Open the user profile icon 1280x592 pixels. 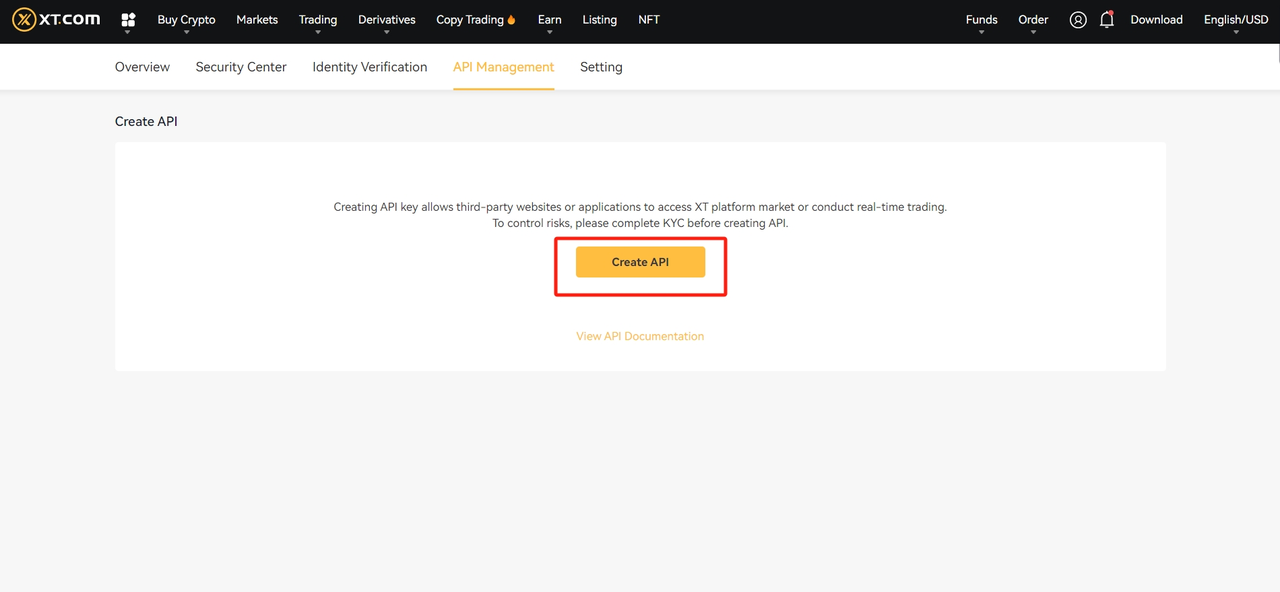click(x=1078, y=20)
